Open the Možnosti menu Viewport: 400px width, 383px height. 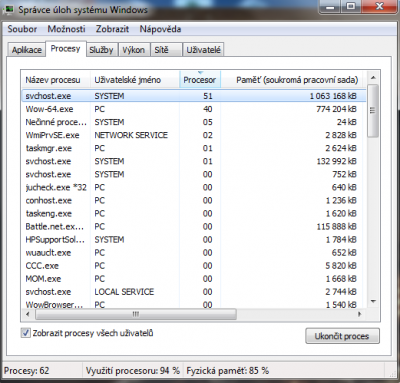click(66, 29)
